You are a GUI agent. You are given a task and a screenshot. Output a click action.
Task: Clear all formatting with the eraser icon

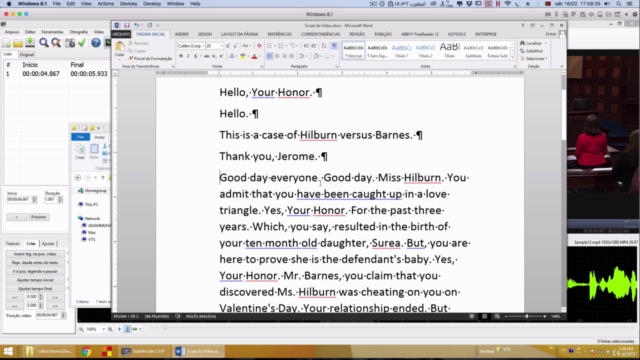tap(259, 46)
